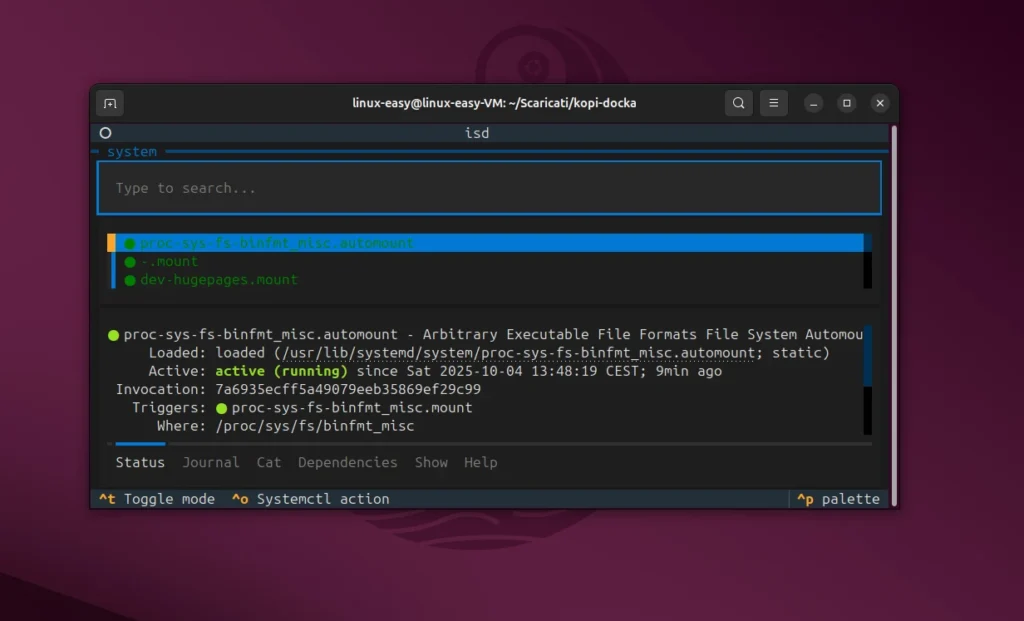Open Help from the action bar
This screenshot has width=1024, height=621.
pyautogui.click(x=480, y=462)
